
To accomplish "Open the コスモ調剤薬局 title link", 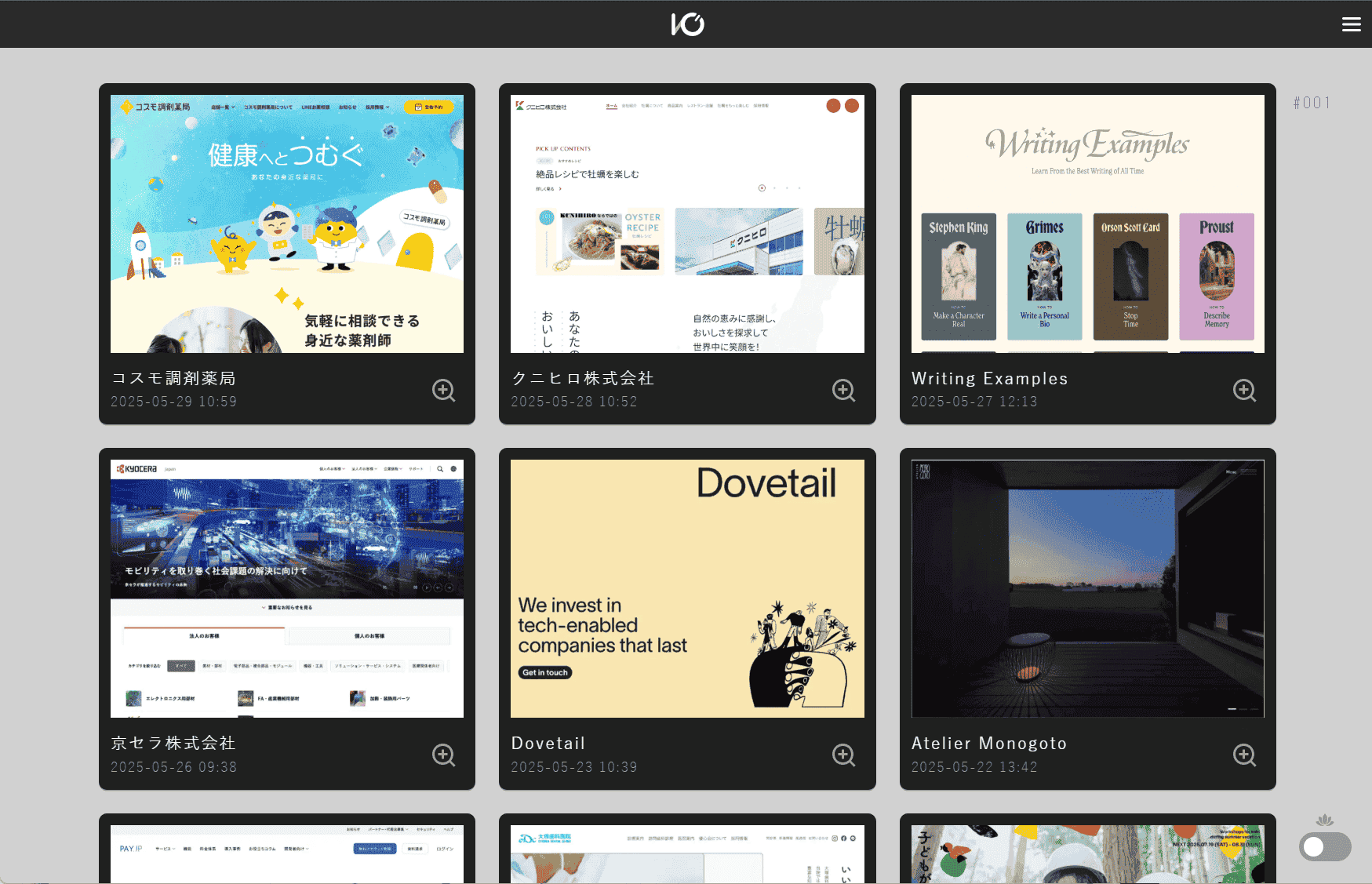I will 173,378.
